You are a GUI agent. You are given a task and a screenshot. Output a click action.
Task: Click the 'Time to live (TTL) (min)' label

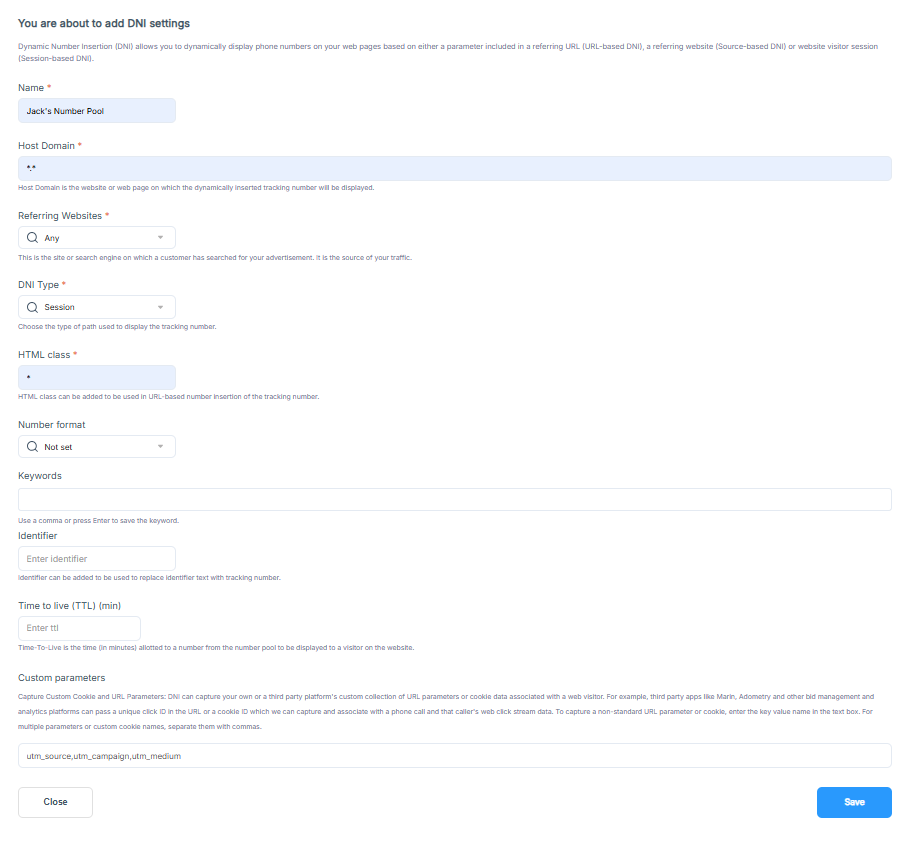point(70,606)
